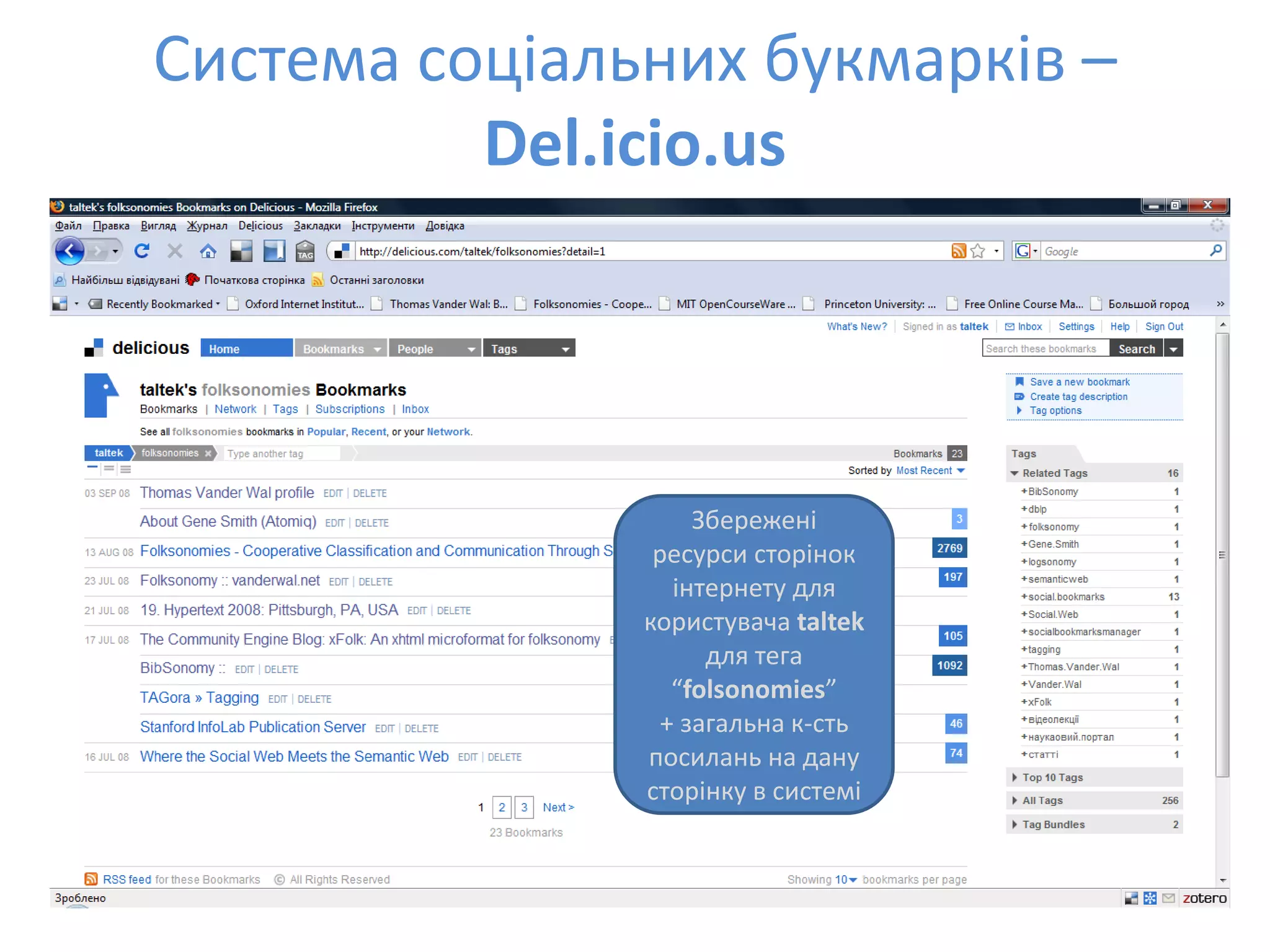This screenshot has width=1270, height=952.
Task: Click the RSS feed icon at page bottom
Action: point(91,879)
